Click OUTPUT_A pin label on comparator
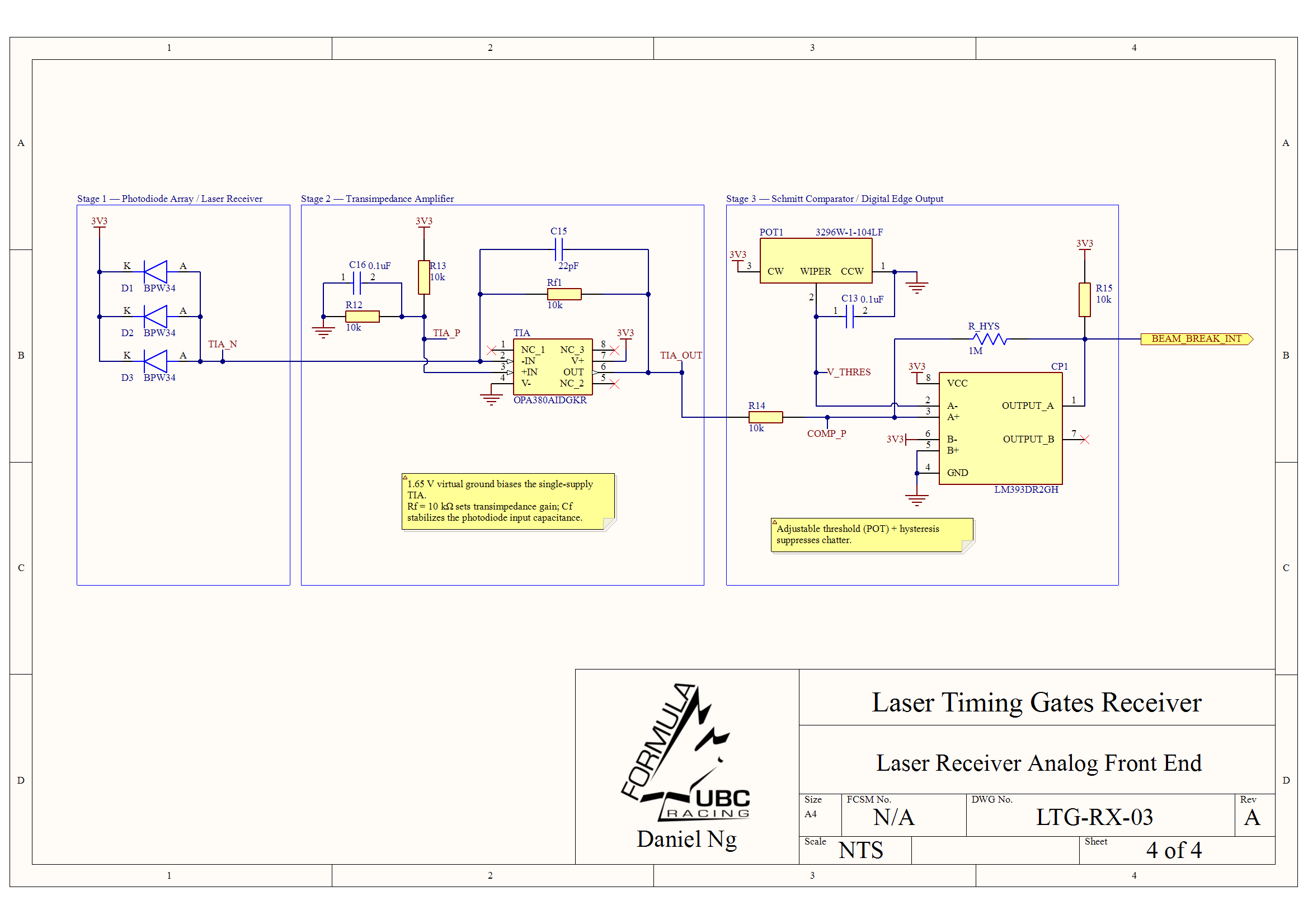 1028,406
